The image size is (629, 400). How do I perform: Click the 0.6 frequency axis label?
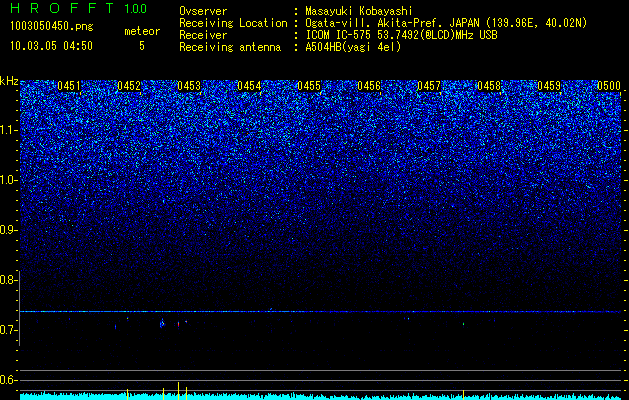pos(8,380)
